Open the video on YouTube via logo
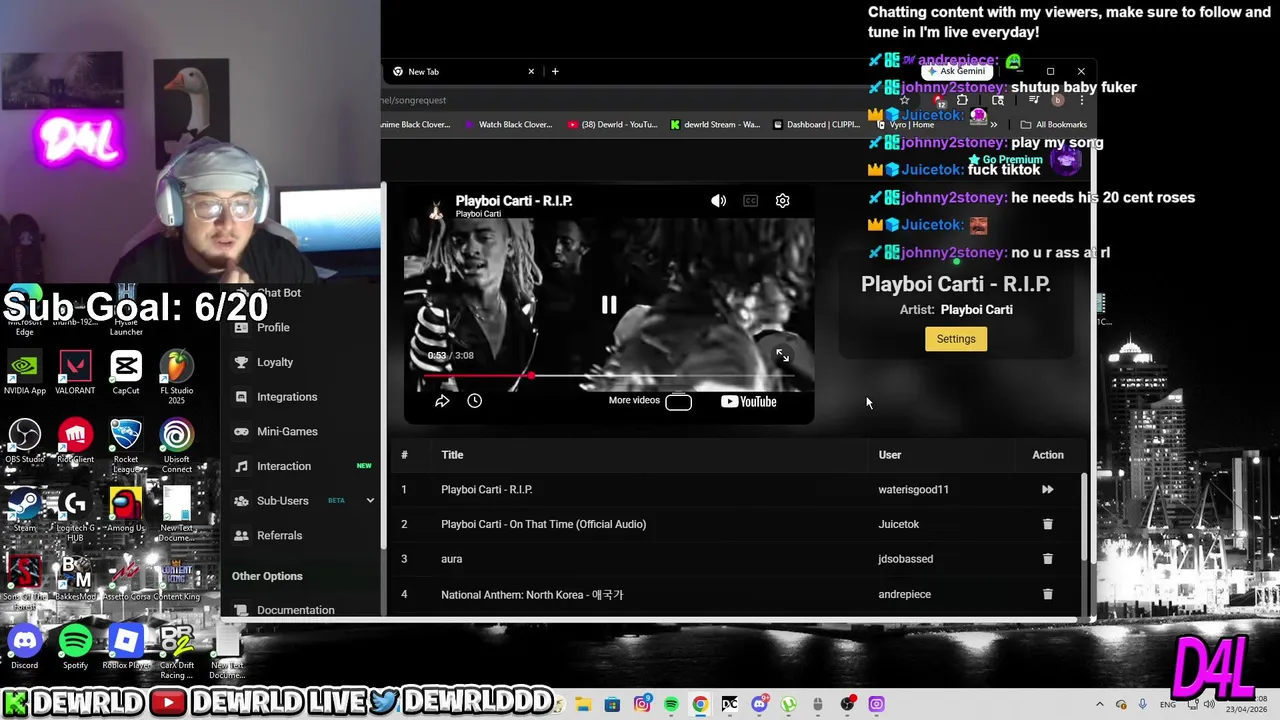 (748, 402)
